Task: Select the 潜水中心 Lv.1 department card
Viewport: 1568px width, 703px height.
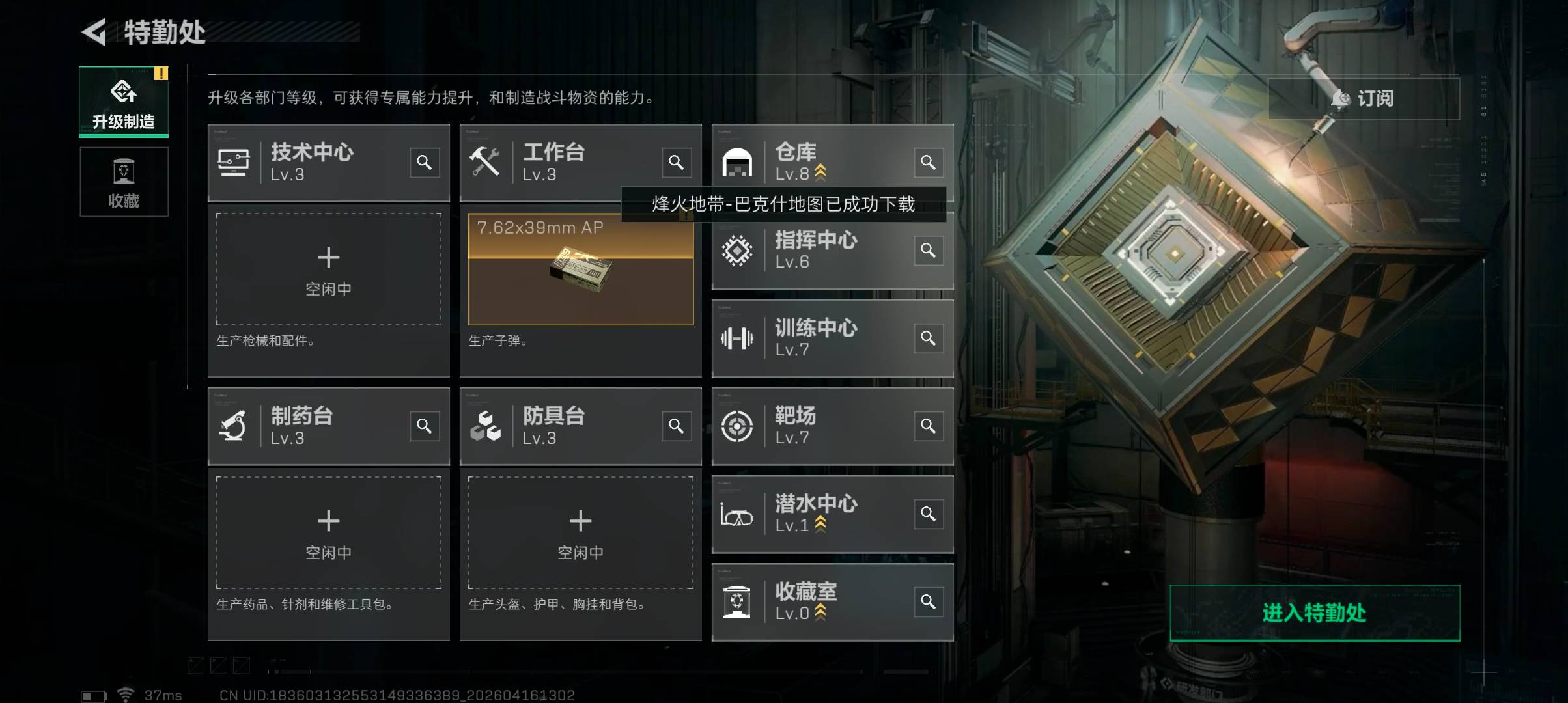Action: click(833, 514)
